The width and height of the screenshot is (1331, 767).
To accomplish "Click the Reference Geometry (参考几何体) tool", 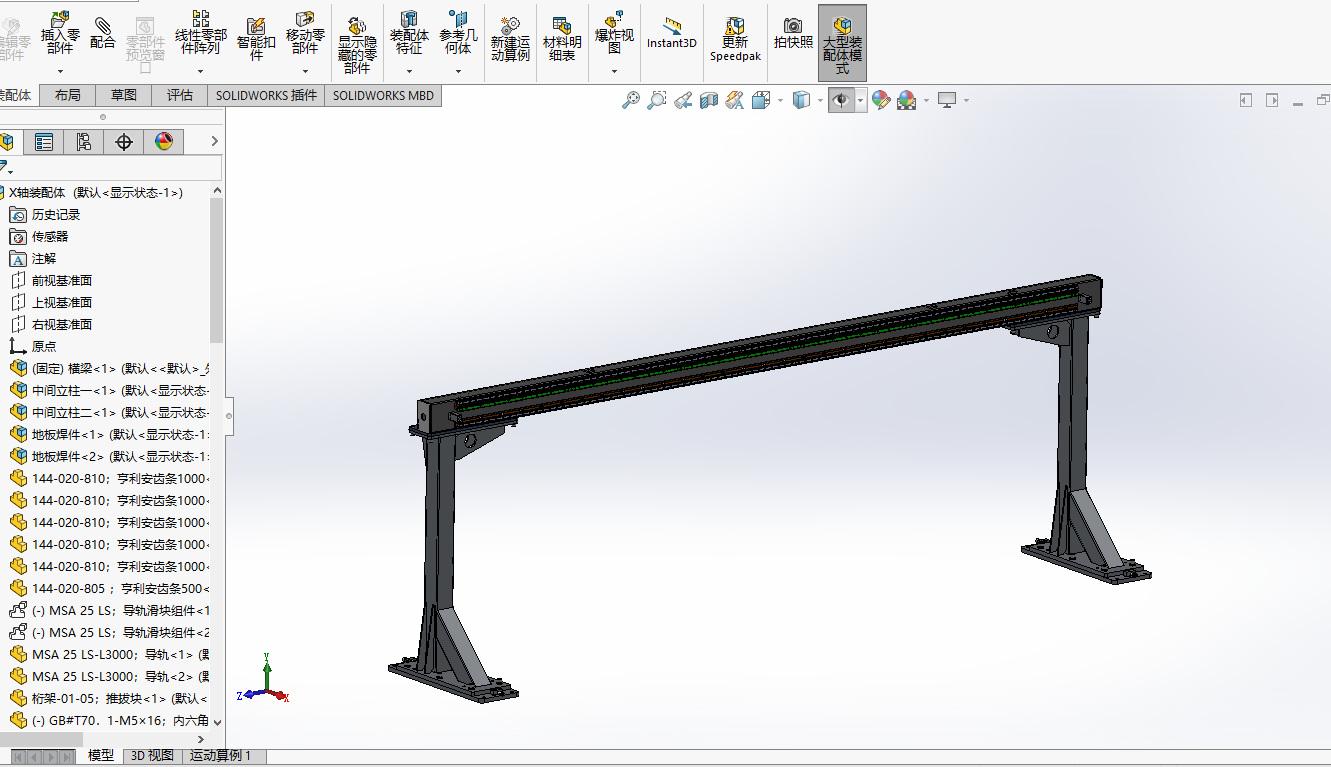I will (459, 32).
